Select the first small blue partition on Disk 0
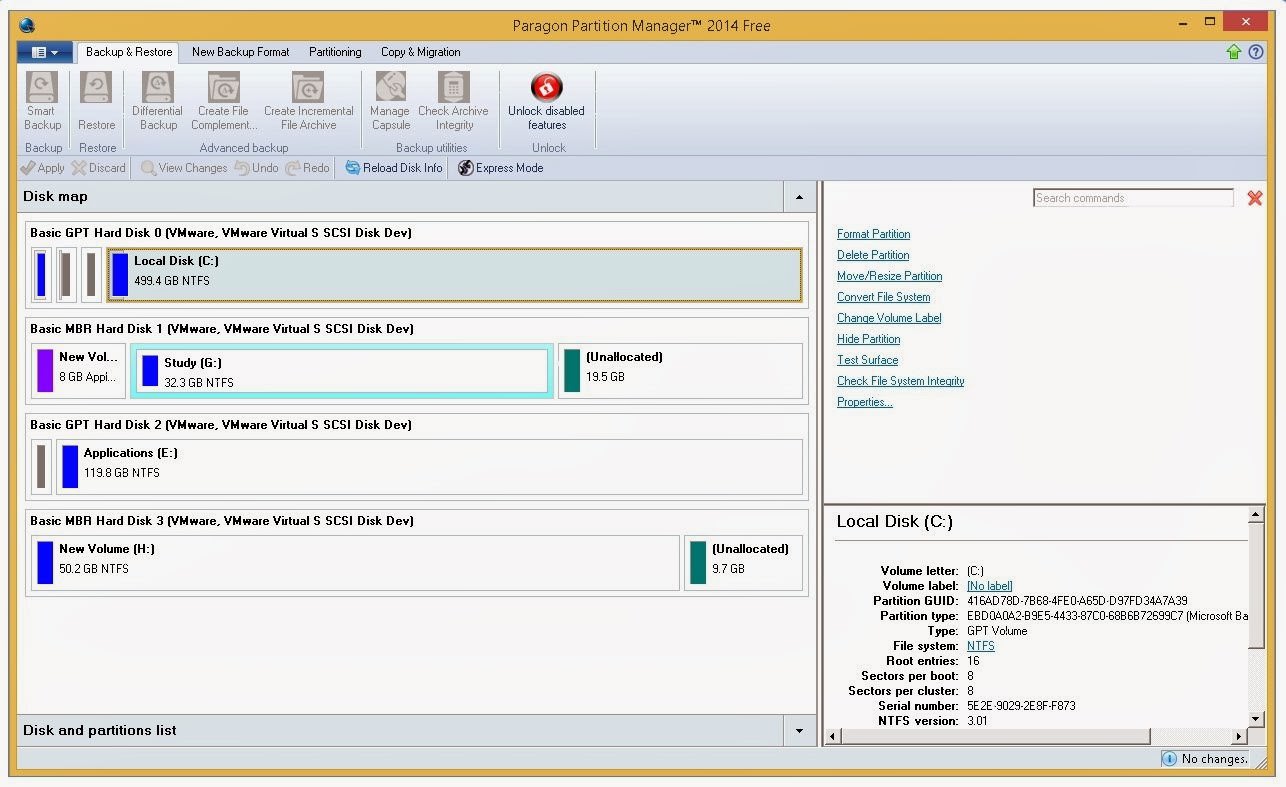The height and width of the screenshot is (787, 1286). point(41,275)
